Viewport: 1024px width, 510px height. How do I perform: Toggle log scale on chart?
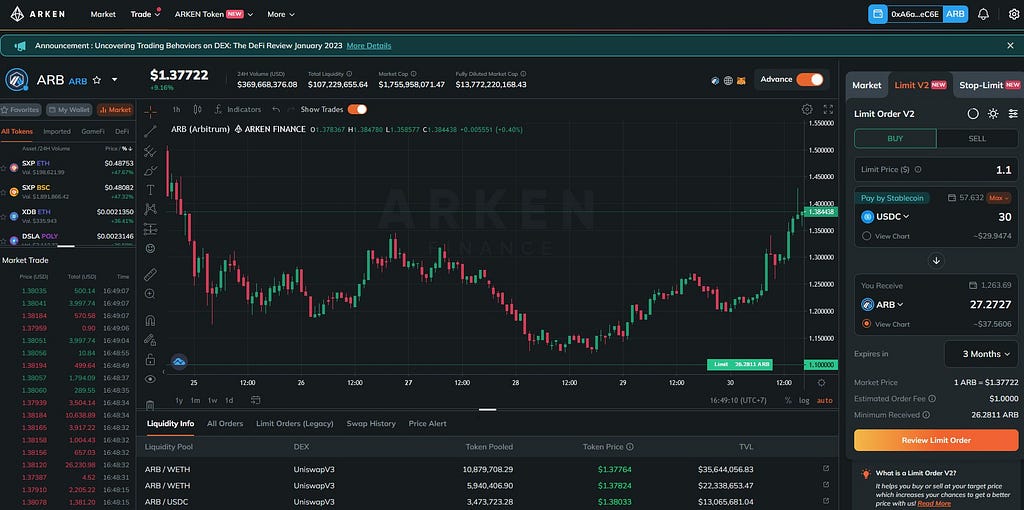click(804, 400)
